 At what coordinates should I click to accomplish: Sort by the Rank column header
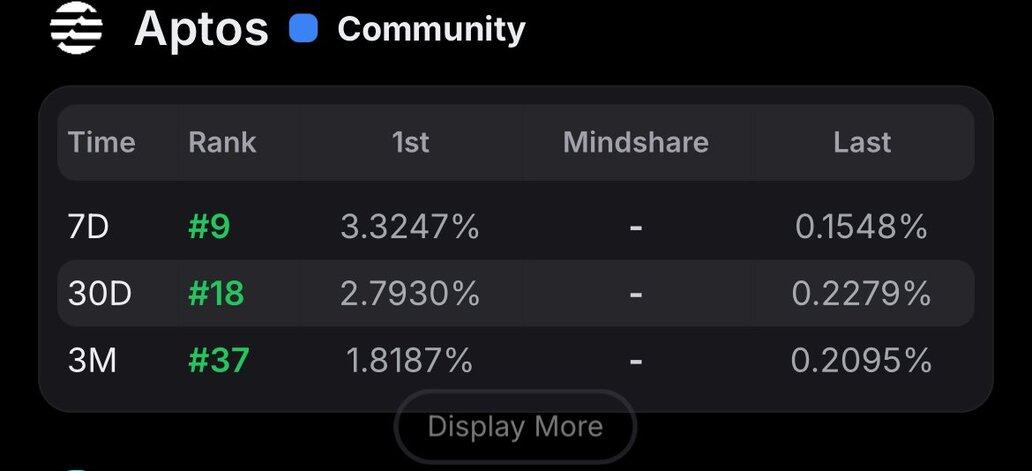(x=222, y=143)
